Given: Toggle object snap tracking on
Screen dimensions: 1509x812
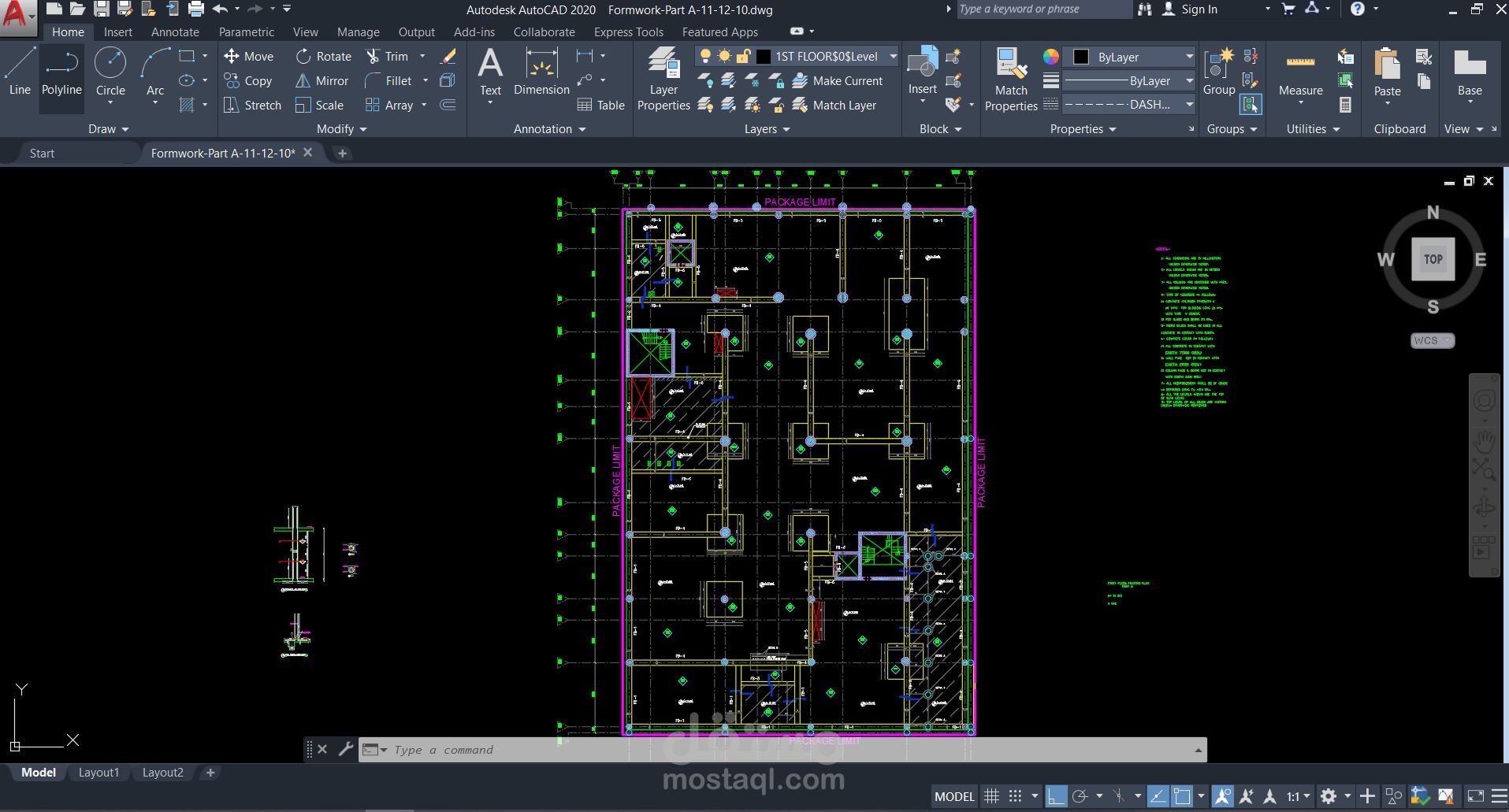Looking at the screenshot, I should [x=1159, y=796].
